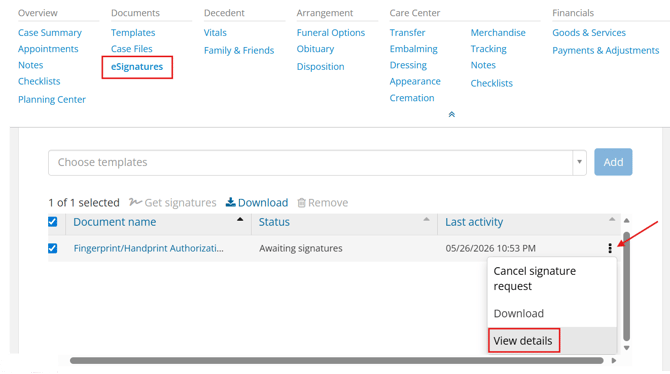Image resolution: width=670 pixels, height=374 pixels.
Task: Open the Choose templates dropdown arrow
Action: 579,162
